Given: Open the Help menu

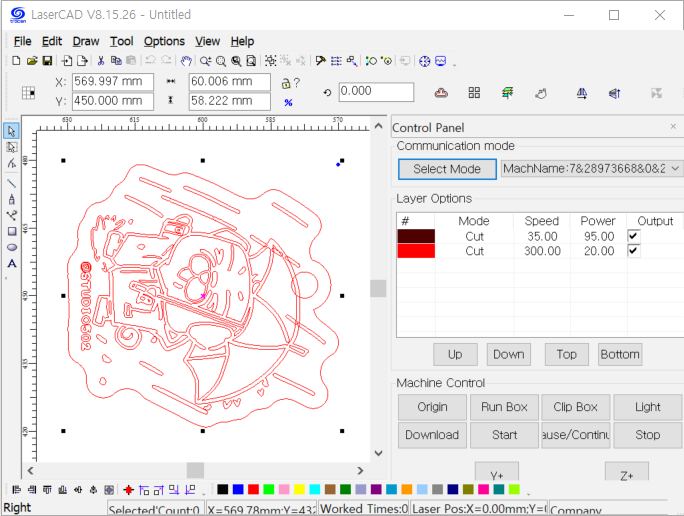Looking at the screenshot, I should point(242,41).
